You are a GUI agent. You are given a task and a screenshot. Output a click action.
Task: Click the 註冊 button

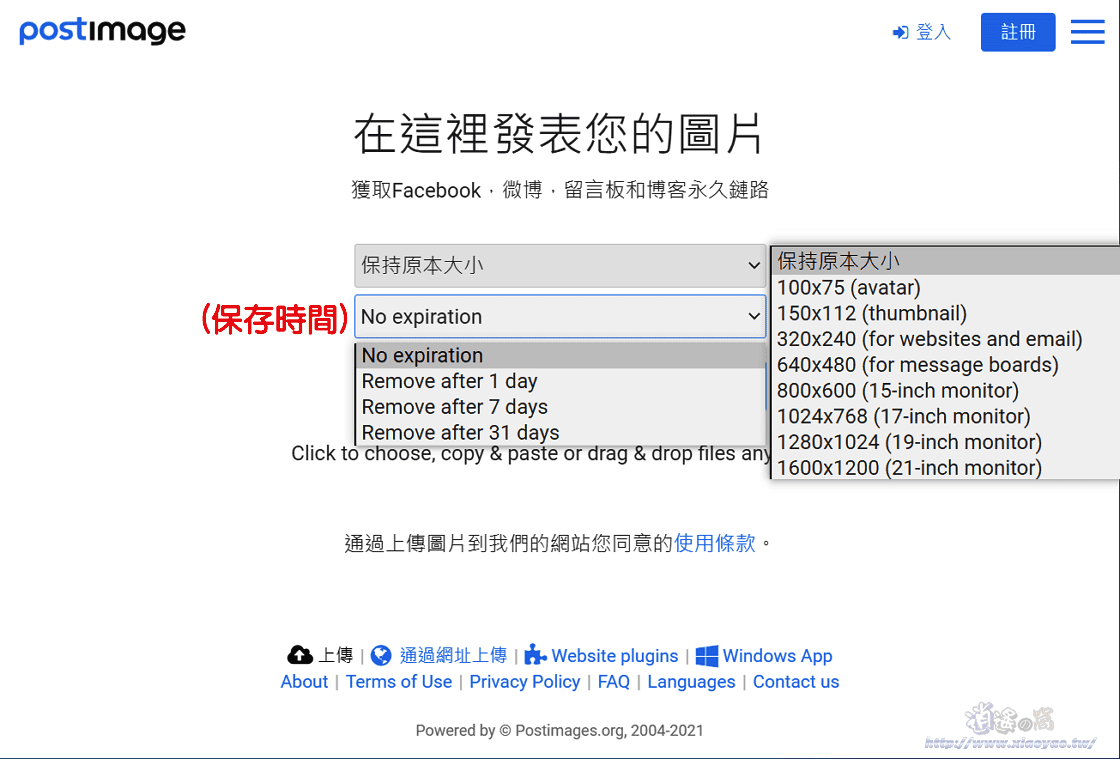pos(1018,32)
